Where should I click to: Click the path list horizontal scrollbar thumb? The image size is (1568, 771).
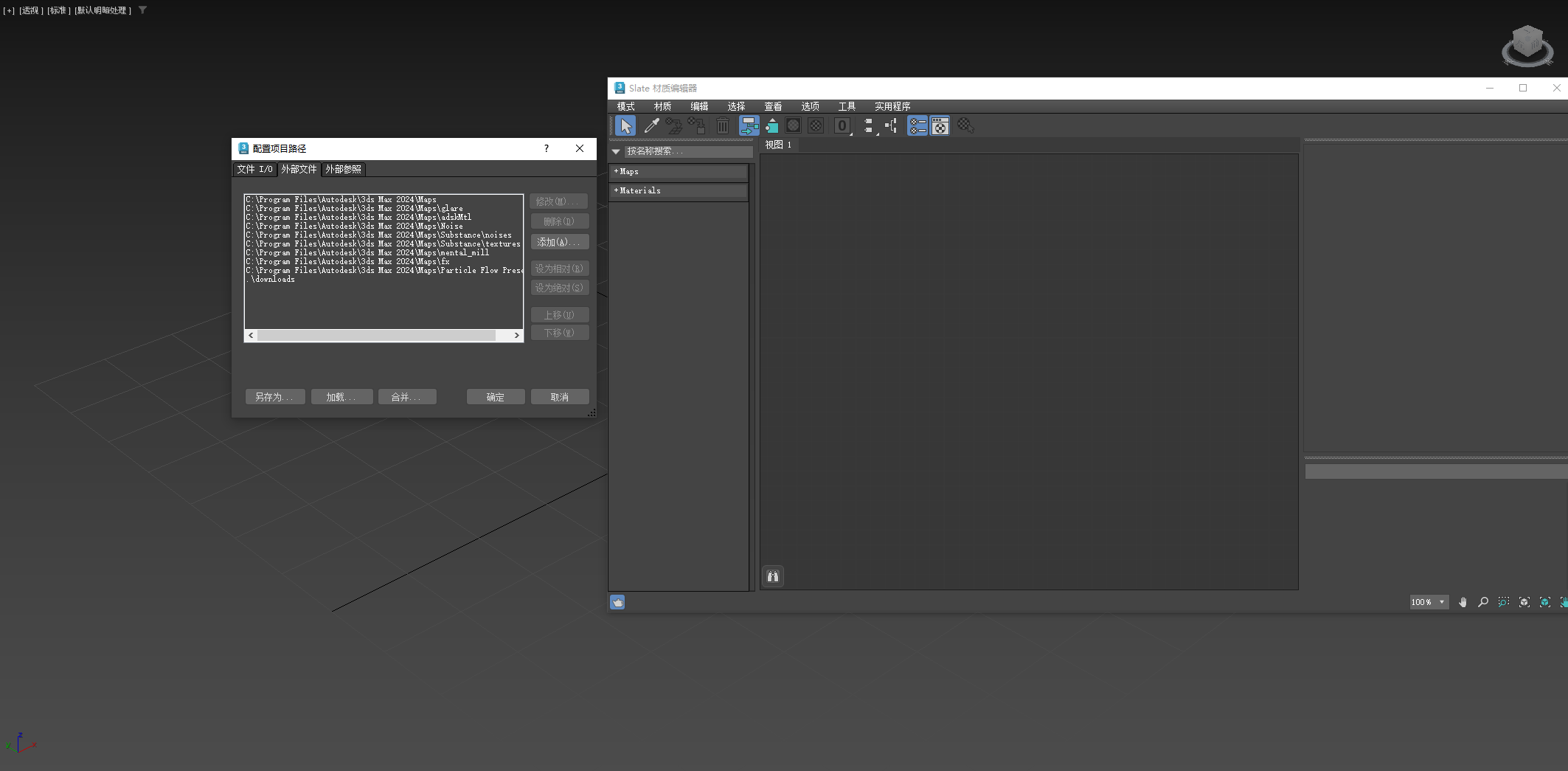[376, 336]
